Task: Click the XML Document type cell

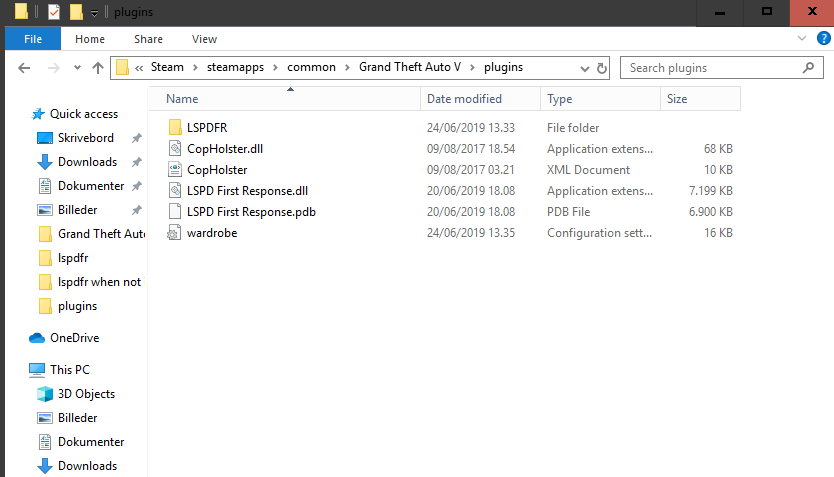Action: click(x=588, y=170)
